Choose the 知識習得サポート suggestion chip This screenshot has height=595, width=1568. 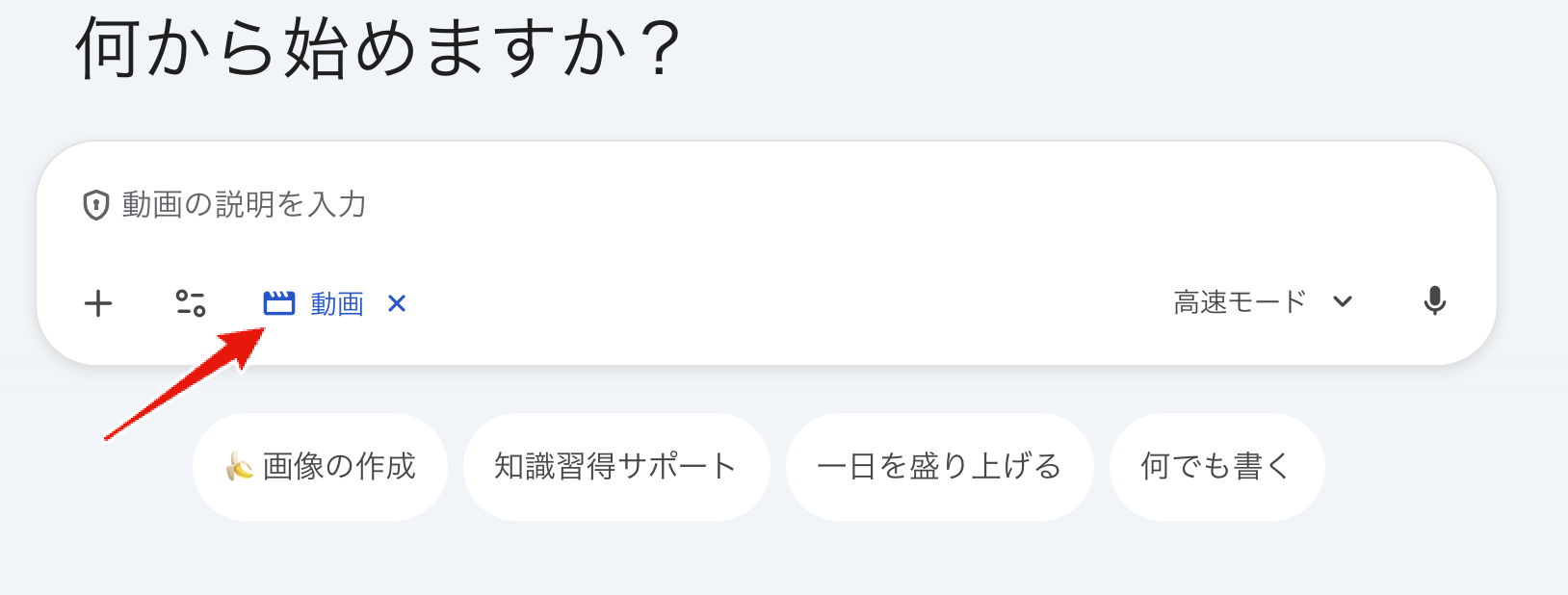tap(615, 467)
